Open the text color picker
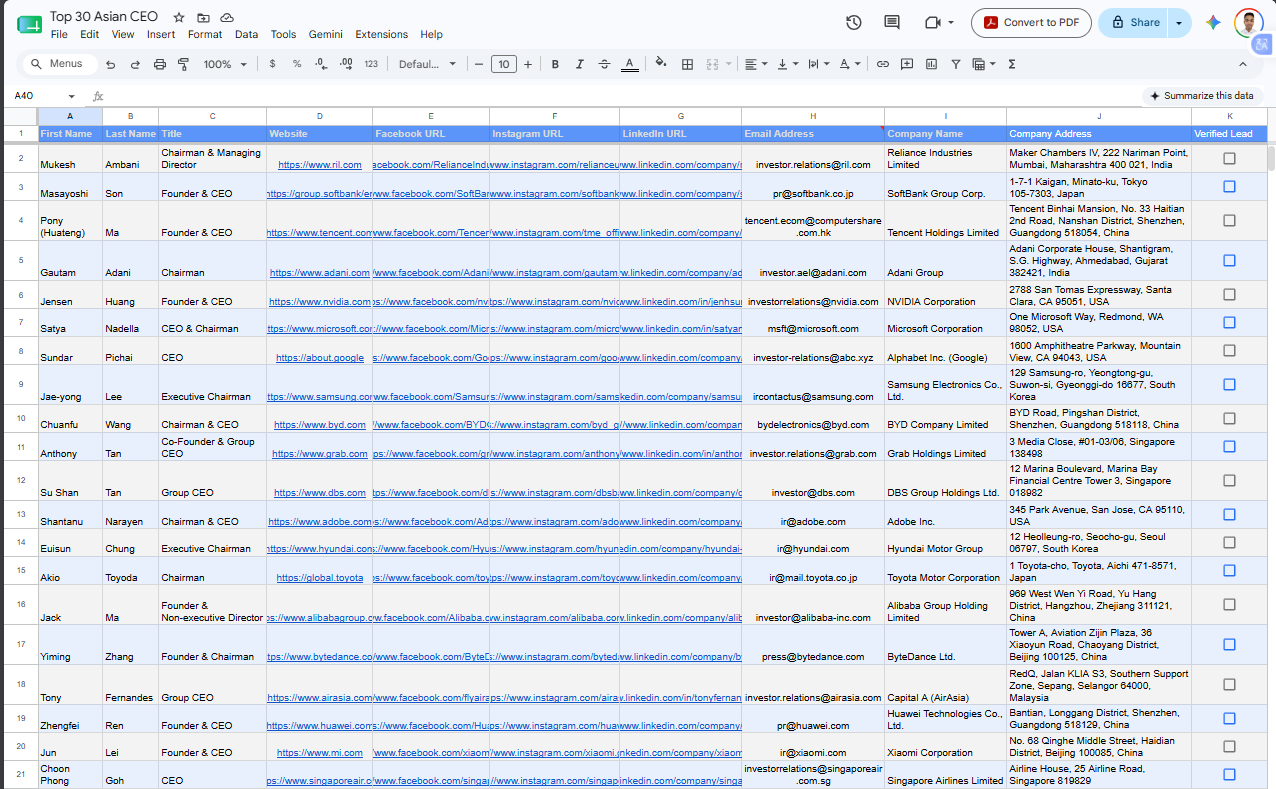The height and width of the screenshot is (789, 1276). (629, 64)
